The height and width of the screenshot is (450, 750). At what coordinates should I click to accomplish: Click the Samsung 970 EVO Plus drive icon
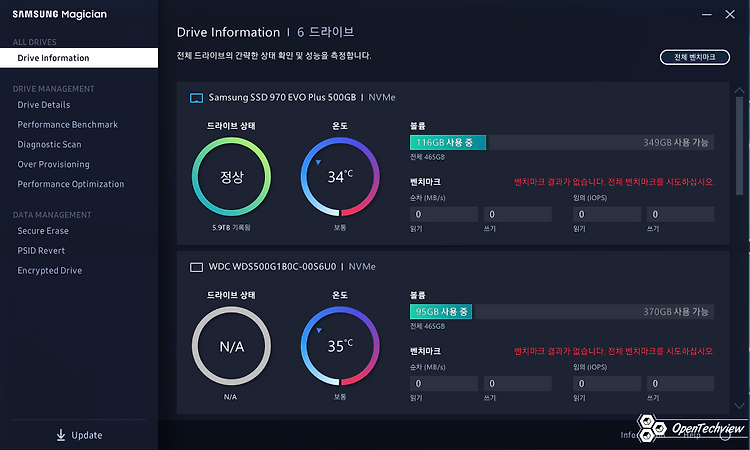pyautogui.click(x=196, y=98)
